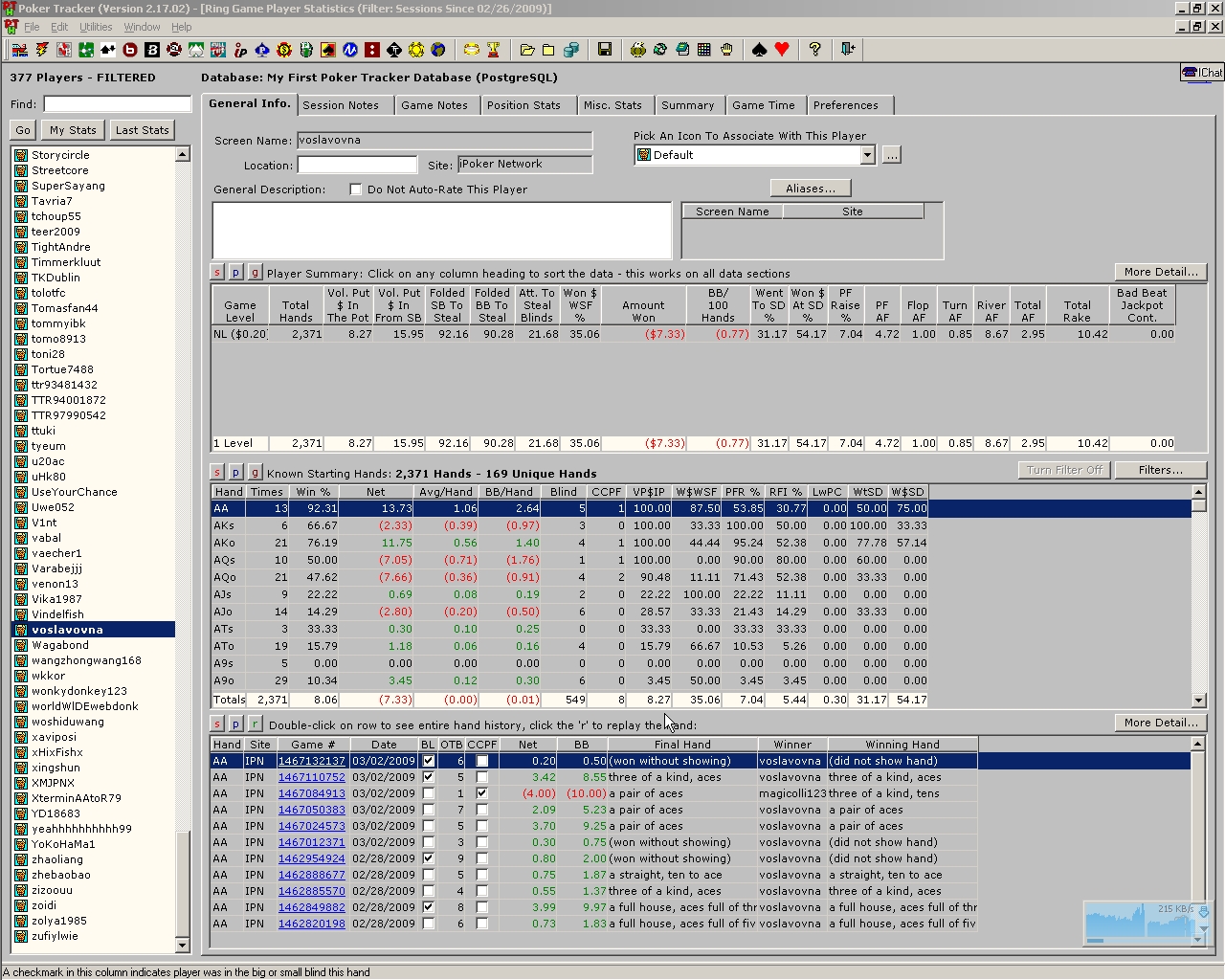Click the red heart toolbar icon
1225x980 pixels.
tap(782, 50)
